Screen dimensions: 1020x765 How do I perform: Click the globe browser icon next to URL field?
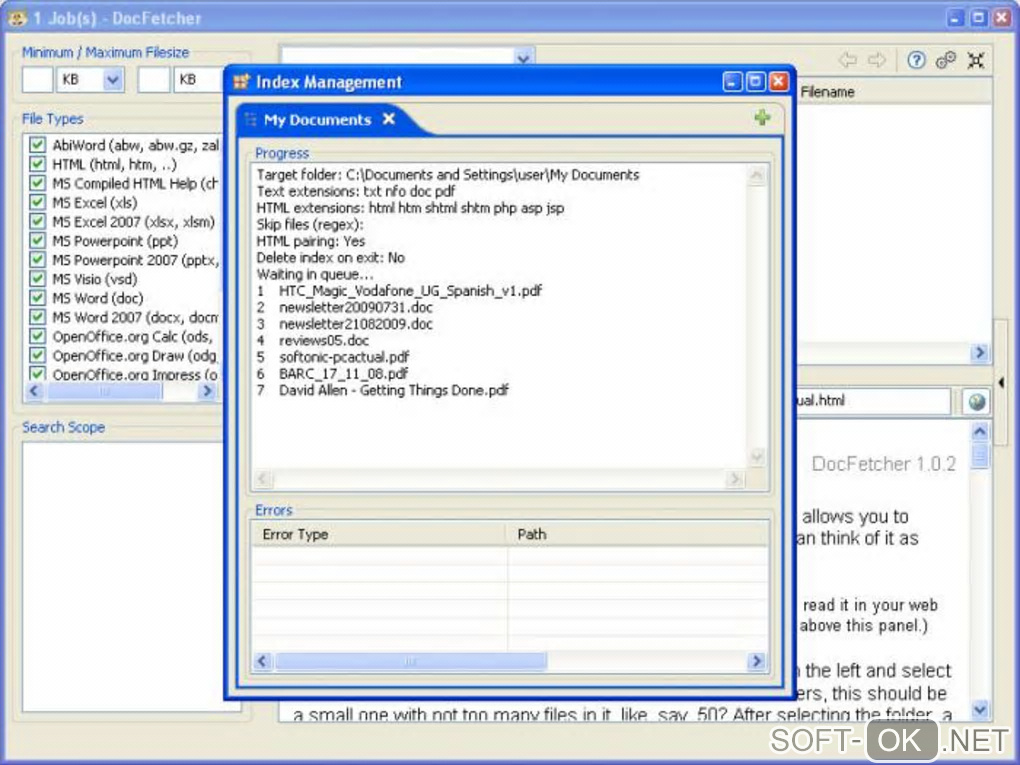976,401
